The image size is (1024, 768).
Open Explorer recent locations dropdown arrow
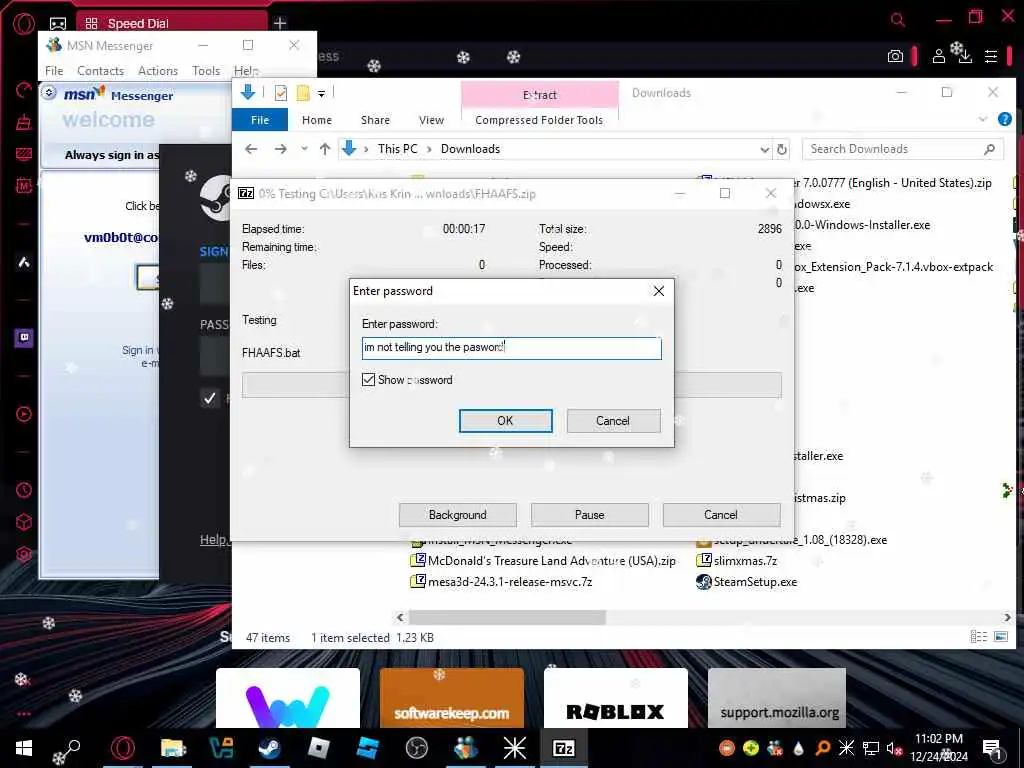[304, 149]
